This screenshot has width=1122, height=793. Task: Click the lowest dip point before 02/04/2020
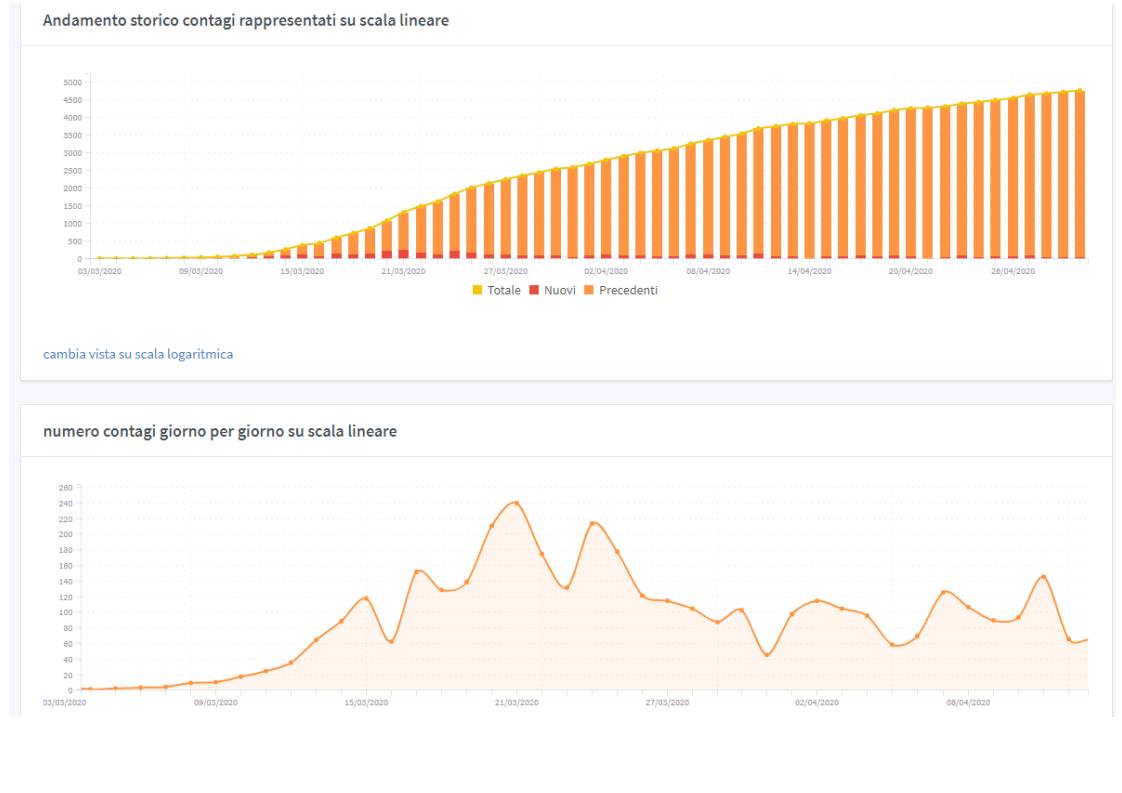(x=767, y=654)
